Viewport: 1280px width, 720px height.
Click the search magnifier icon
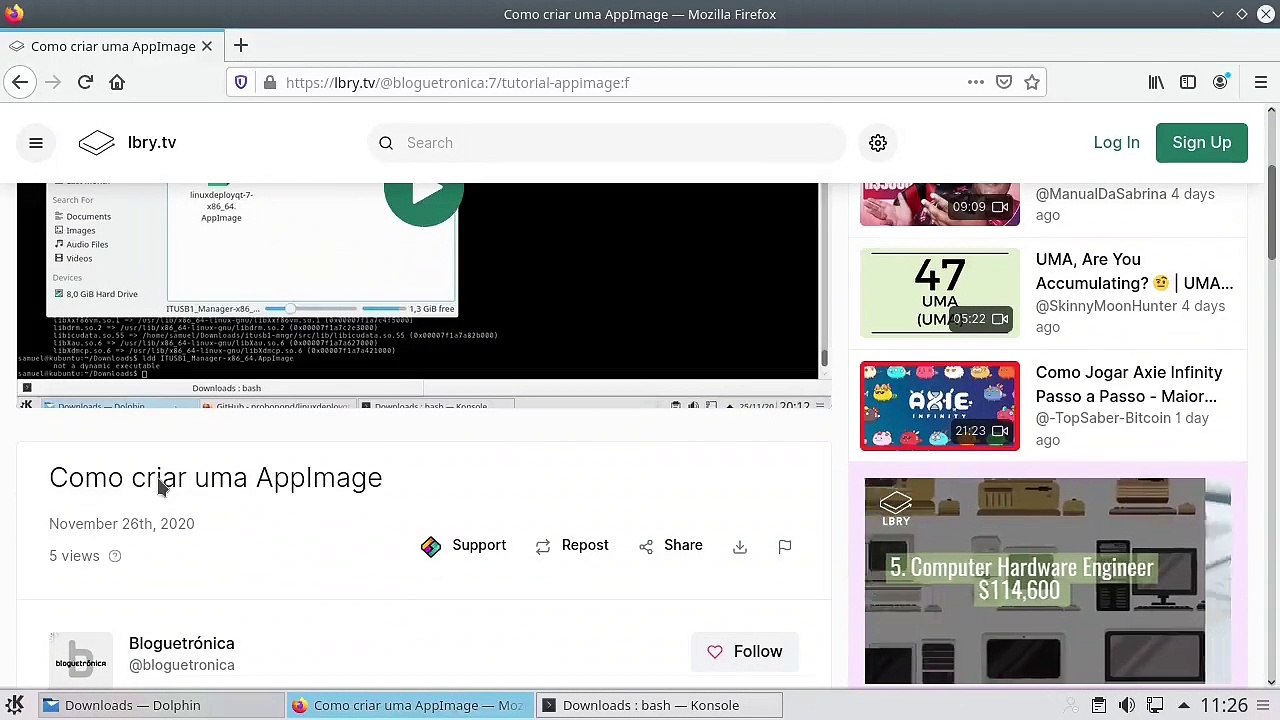(x=386, y=143)
